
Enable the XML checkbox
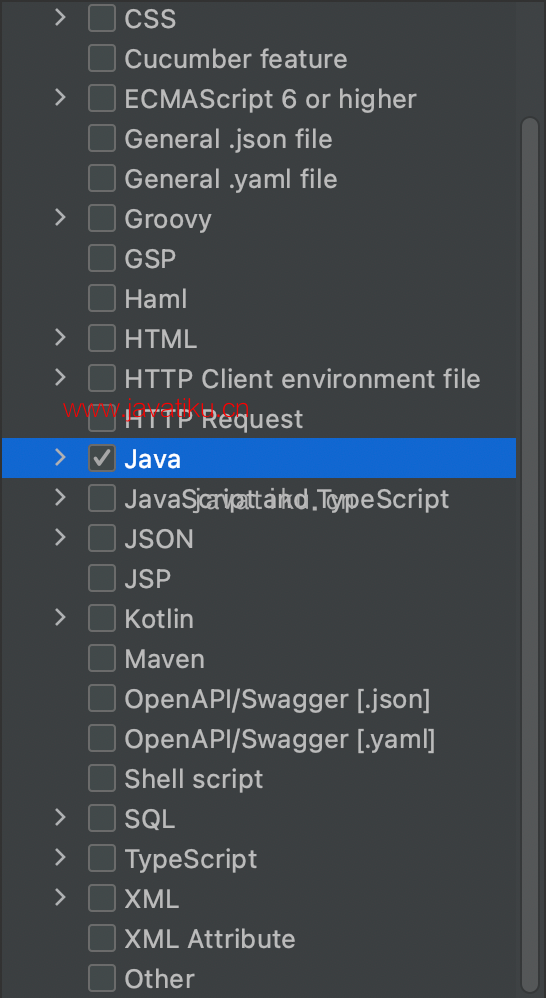click(x=102, y=899)
